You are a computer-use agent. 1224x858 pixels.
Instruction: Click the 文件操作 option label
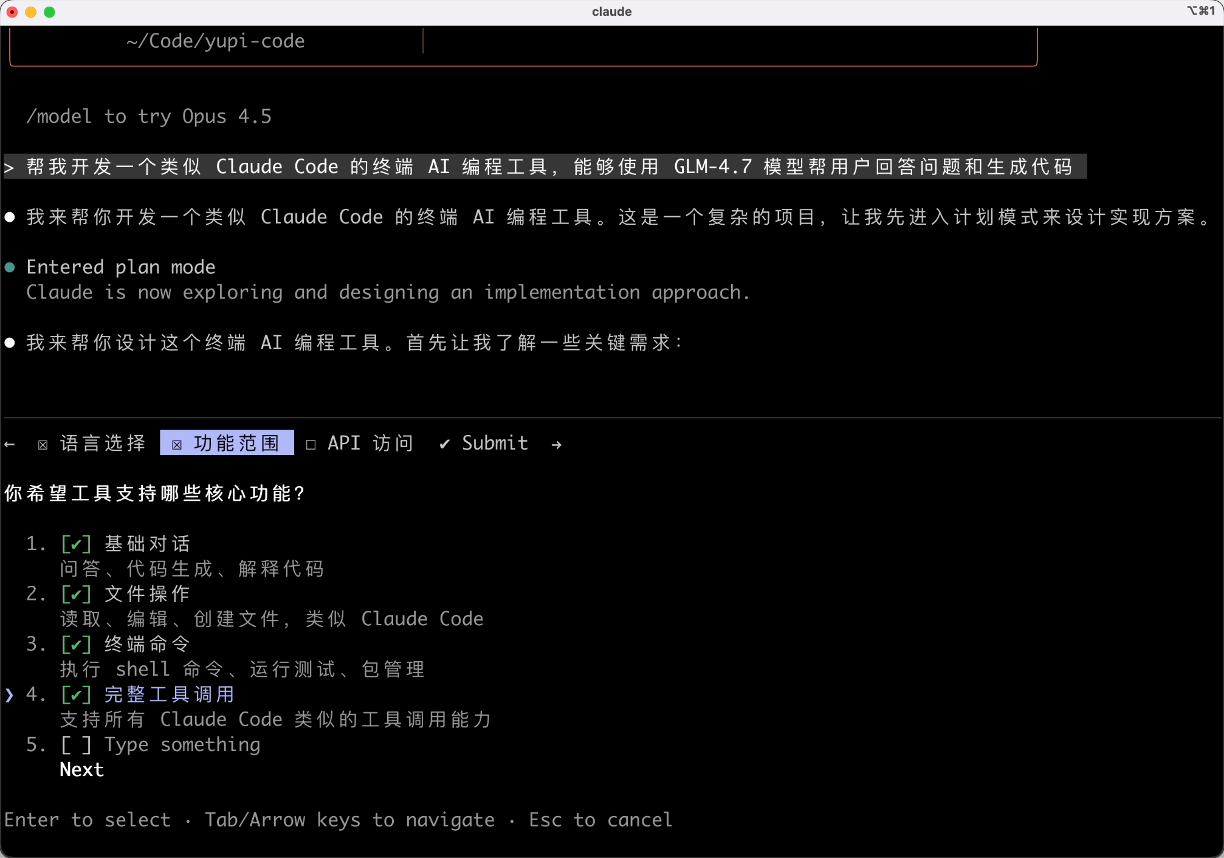click(x=147, y=594)
